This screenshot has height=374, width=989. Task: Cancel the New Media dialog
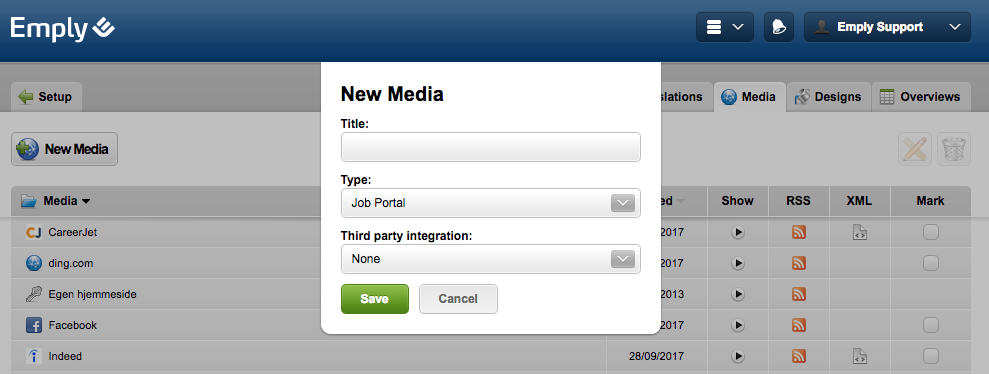coord(458,299)
